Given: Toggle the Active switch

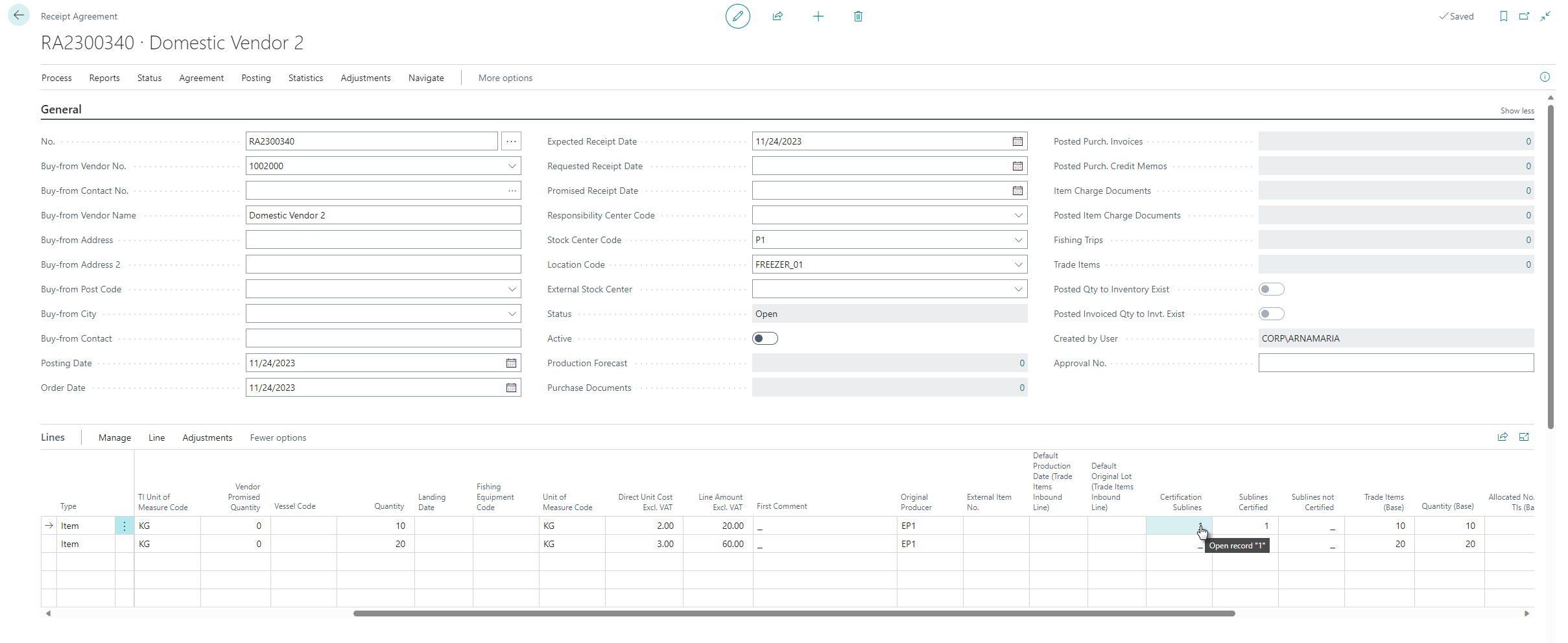Looking at the screenshot, I should [765, 338].
